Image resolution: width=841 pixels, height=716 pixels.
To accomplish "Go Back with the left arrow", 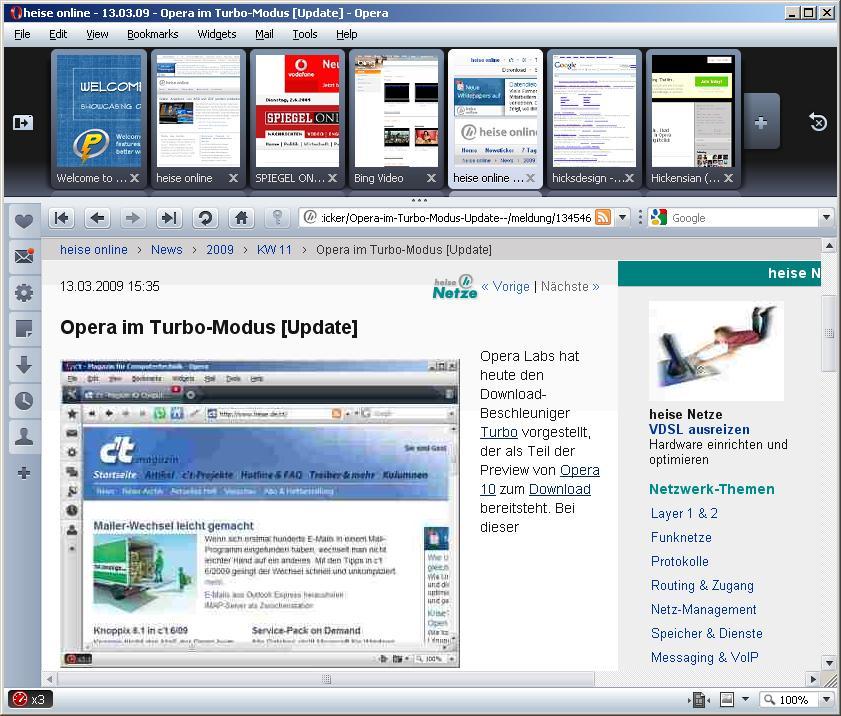I will [x=97, y=218].
